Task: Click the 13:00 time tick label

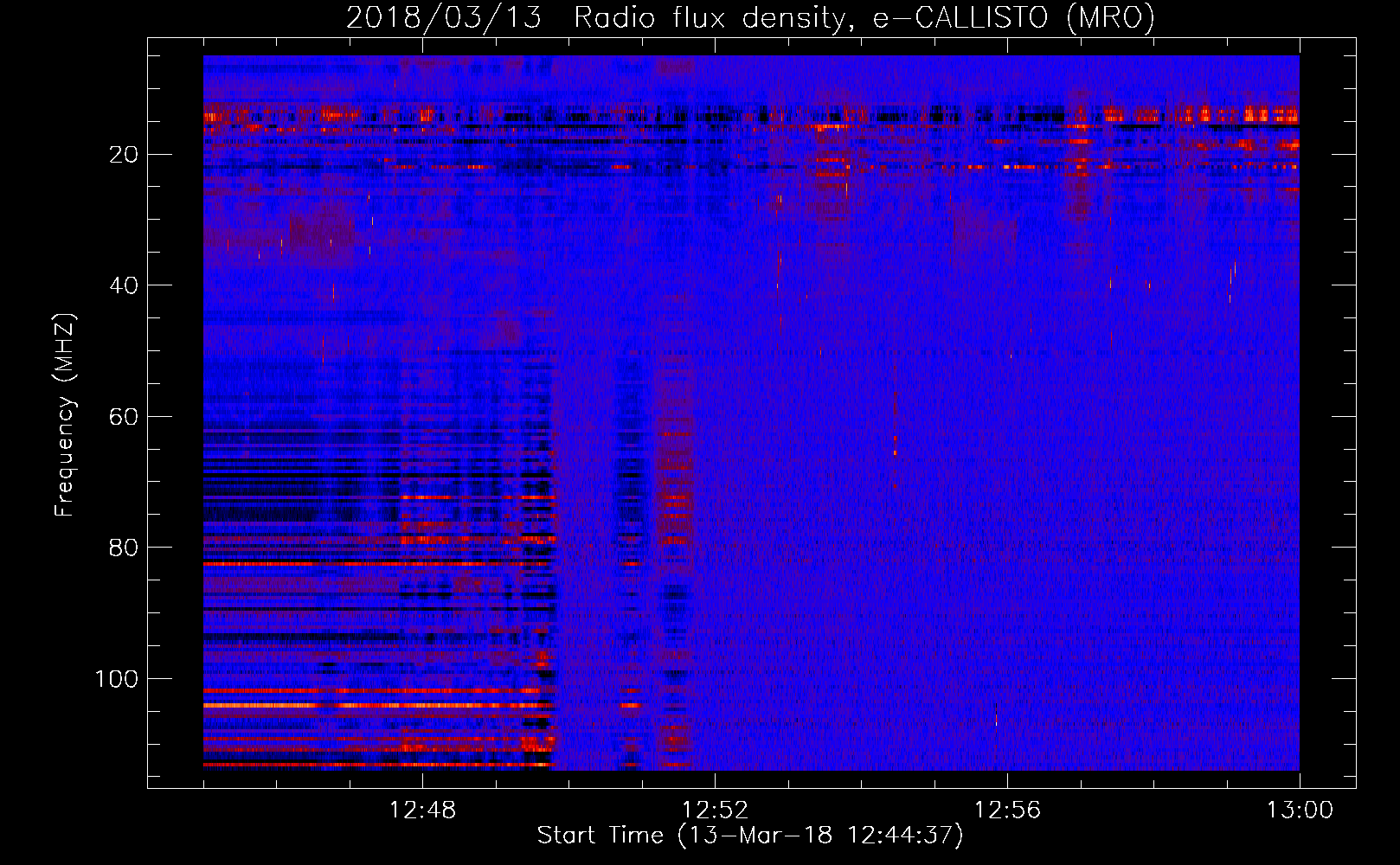Action: pos(1300,811)
